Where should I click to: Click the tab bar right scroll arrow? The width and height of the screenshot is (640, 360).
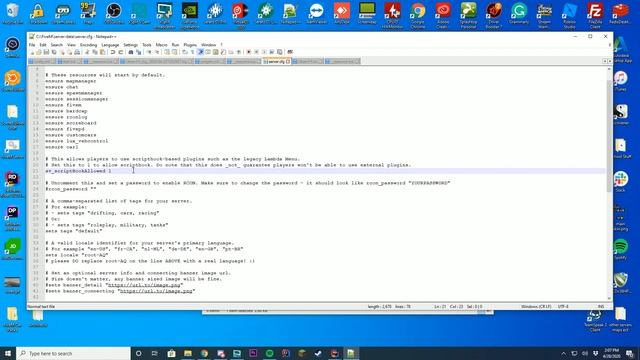pos(609,61)
